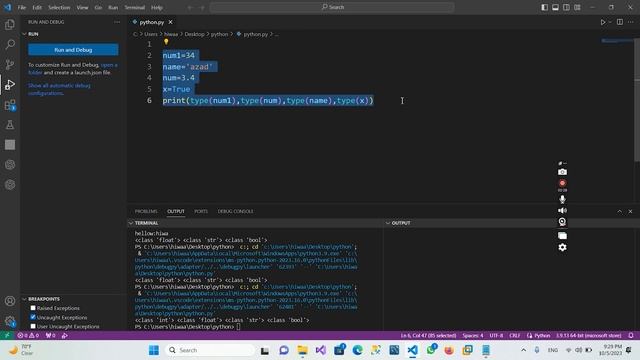Toggle the recorder webcam icon
Screen dimensions: 640x360
pos(562,222)
